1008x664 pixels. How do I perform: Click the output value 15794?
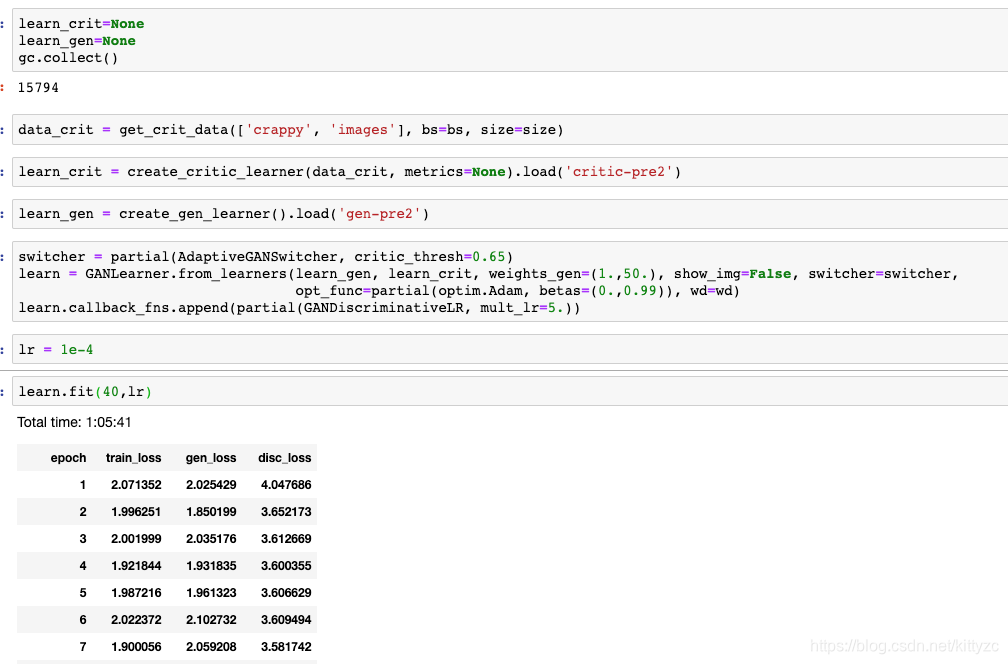[38, 87]
